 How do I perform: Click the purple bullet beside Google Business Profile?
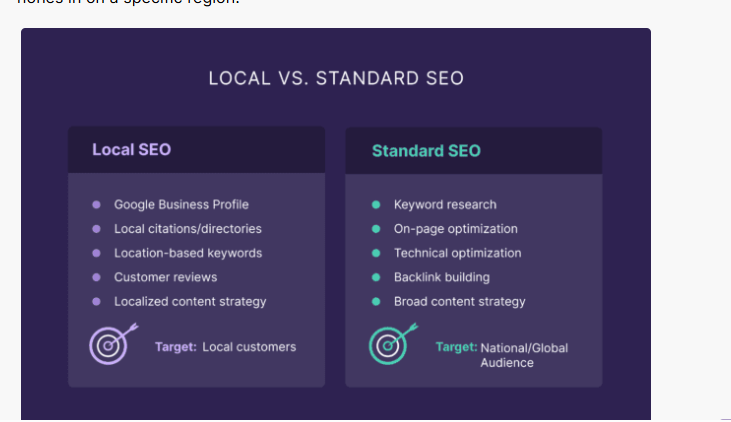coord(97,205)
